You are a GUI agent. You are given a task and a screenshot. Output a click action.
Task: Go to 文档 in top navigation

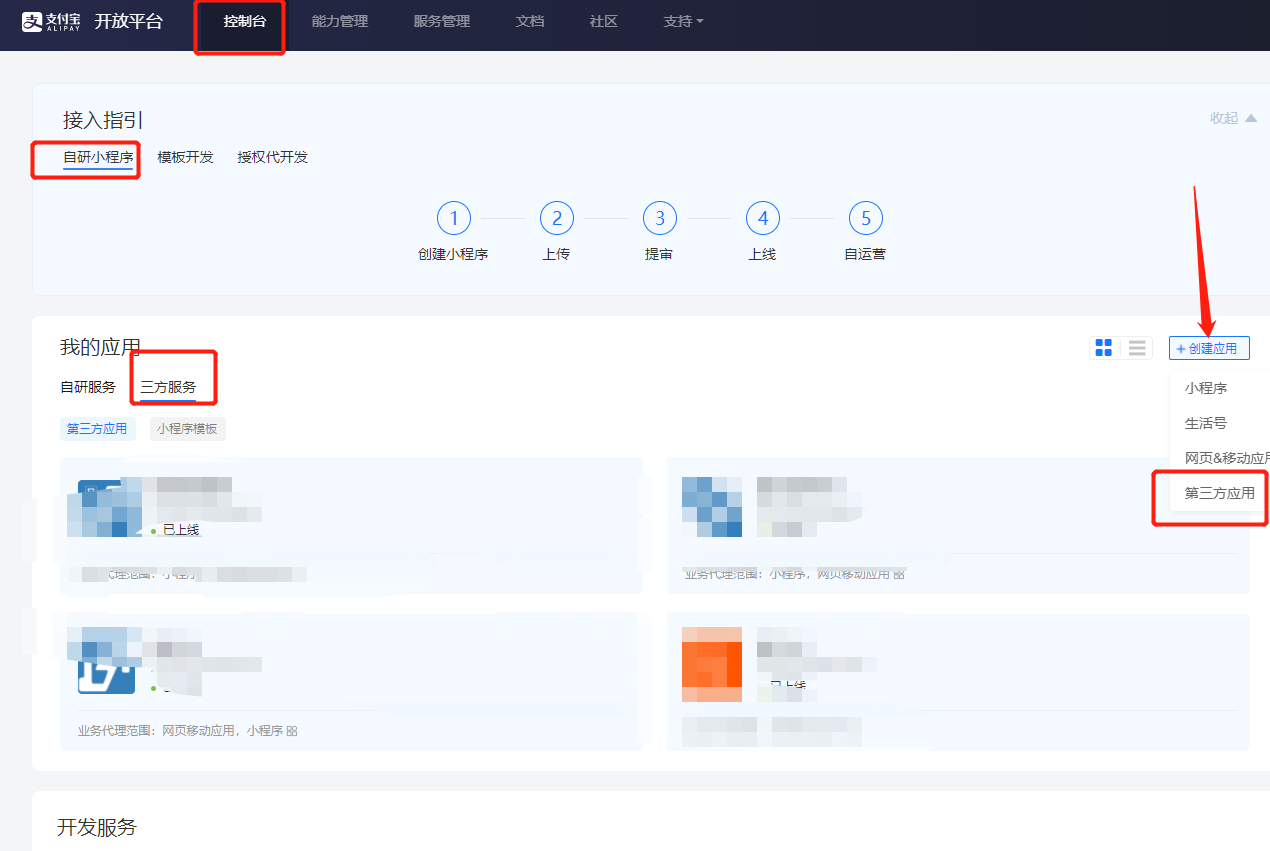point(530,21)
